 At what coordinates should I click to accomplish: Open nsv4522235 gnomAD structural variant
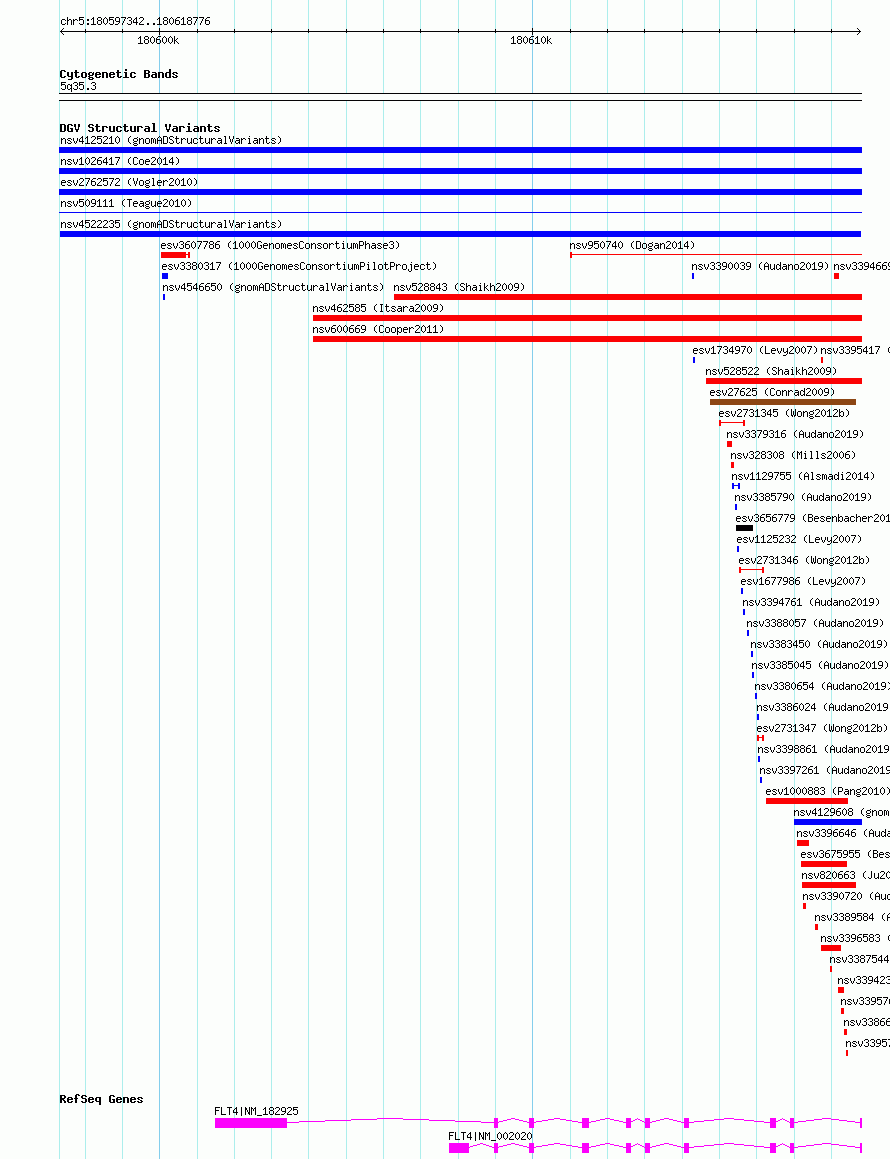click(x=171, y=224)
